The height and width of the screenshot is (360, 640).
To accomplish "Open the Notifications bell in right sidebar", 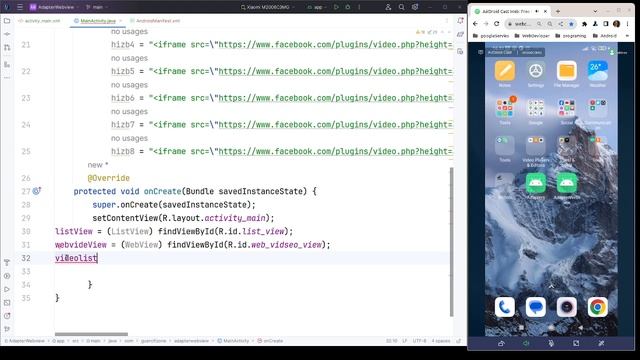I will (x=460, y=20).
